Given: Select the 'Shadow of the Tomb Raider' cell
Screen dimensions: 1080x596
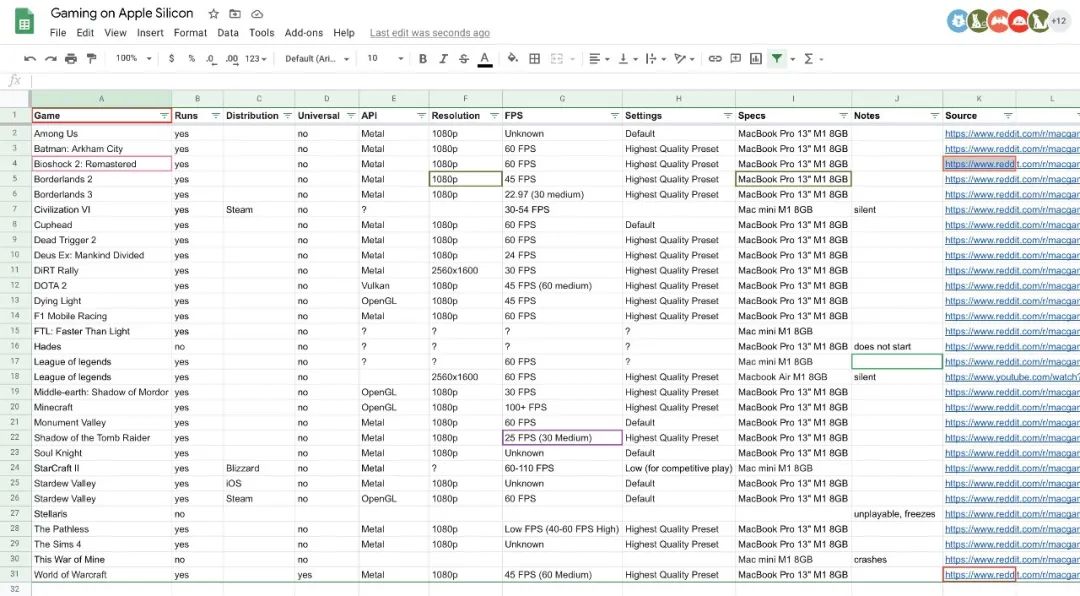Looking at the screenshot, I should (102, 438).
